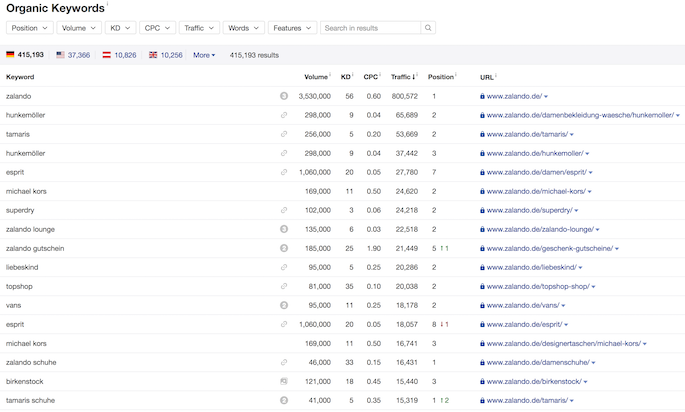Viewport: 685px width, 412px height.
Task: Open the www.zalando.de/geschenk-gutscheine/ link
Action: (x=550, y=248)
